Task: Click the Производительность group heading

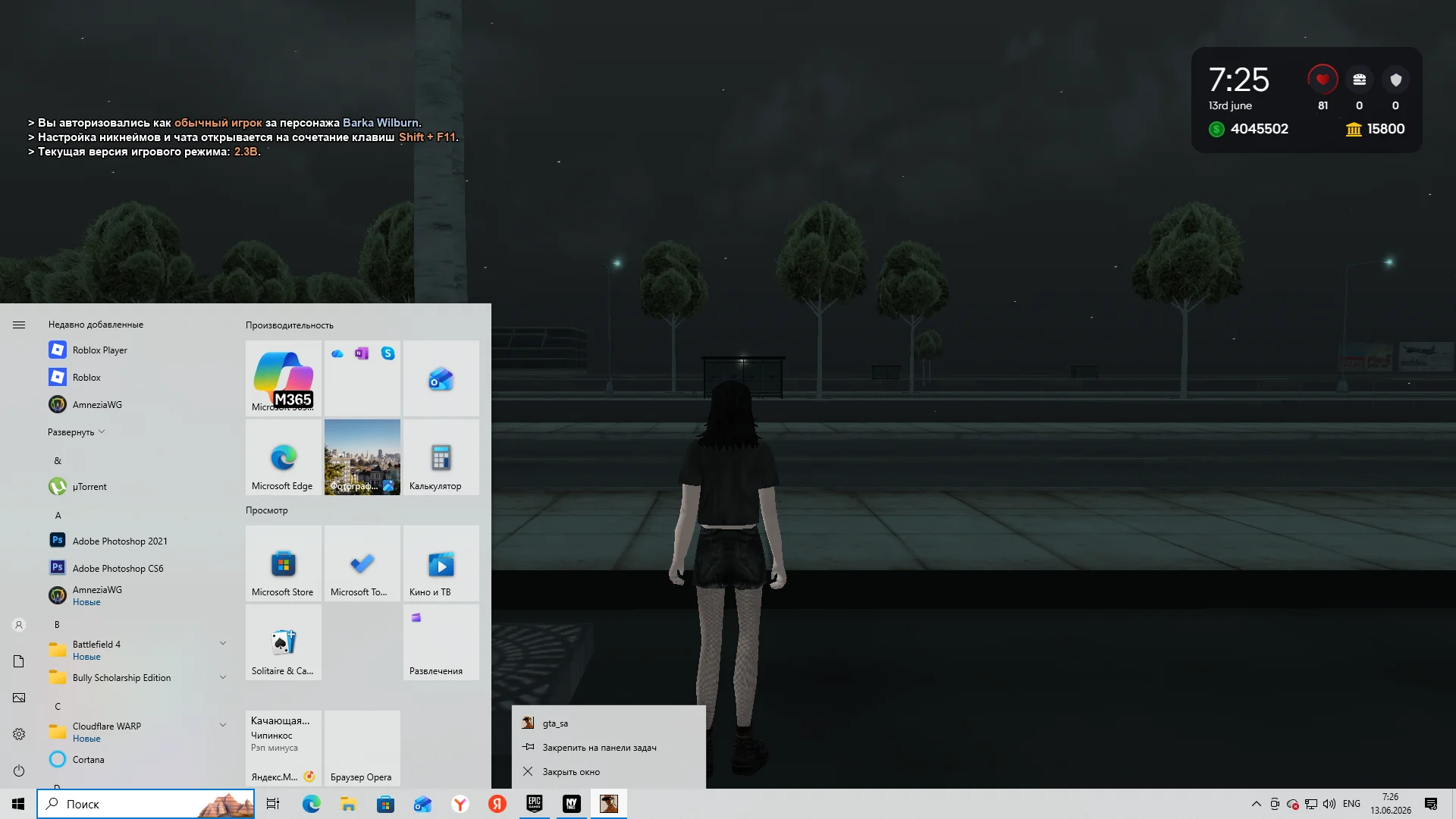Action: (289, 325)
